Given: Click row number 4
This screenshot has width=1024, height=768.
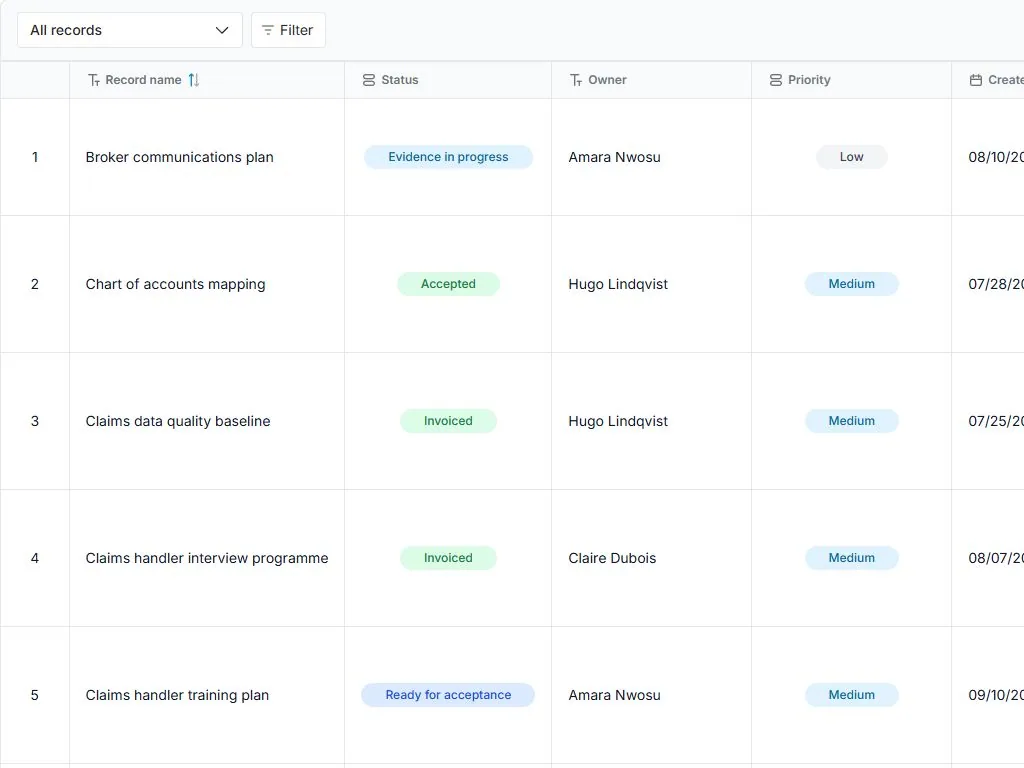Looking at the screenshot, I should (x=35, y=558).
